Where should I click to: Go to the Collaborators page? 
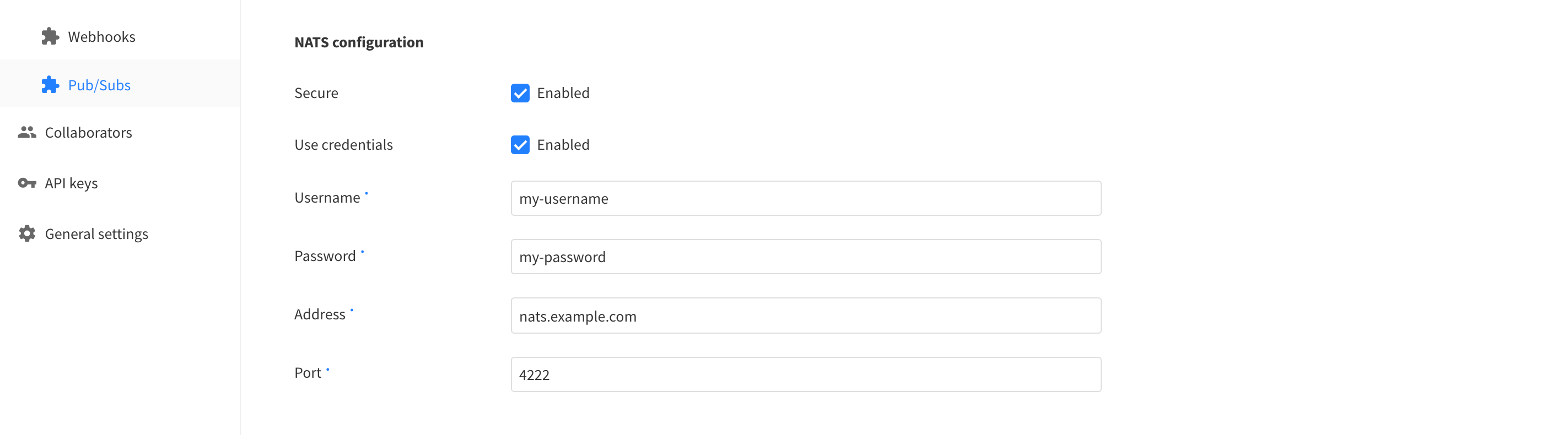(88, 133)
